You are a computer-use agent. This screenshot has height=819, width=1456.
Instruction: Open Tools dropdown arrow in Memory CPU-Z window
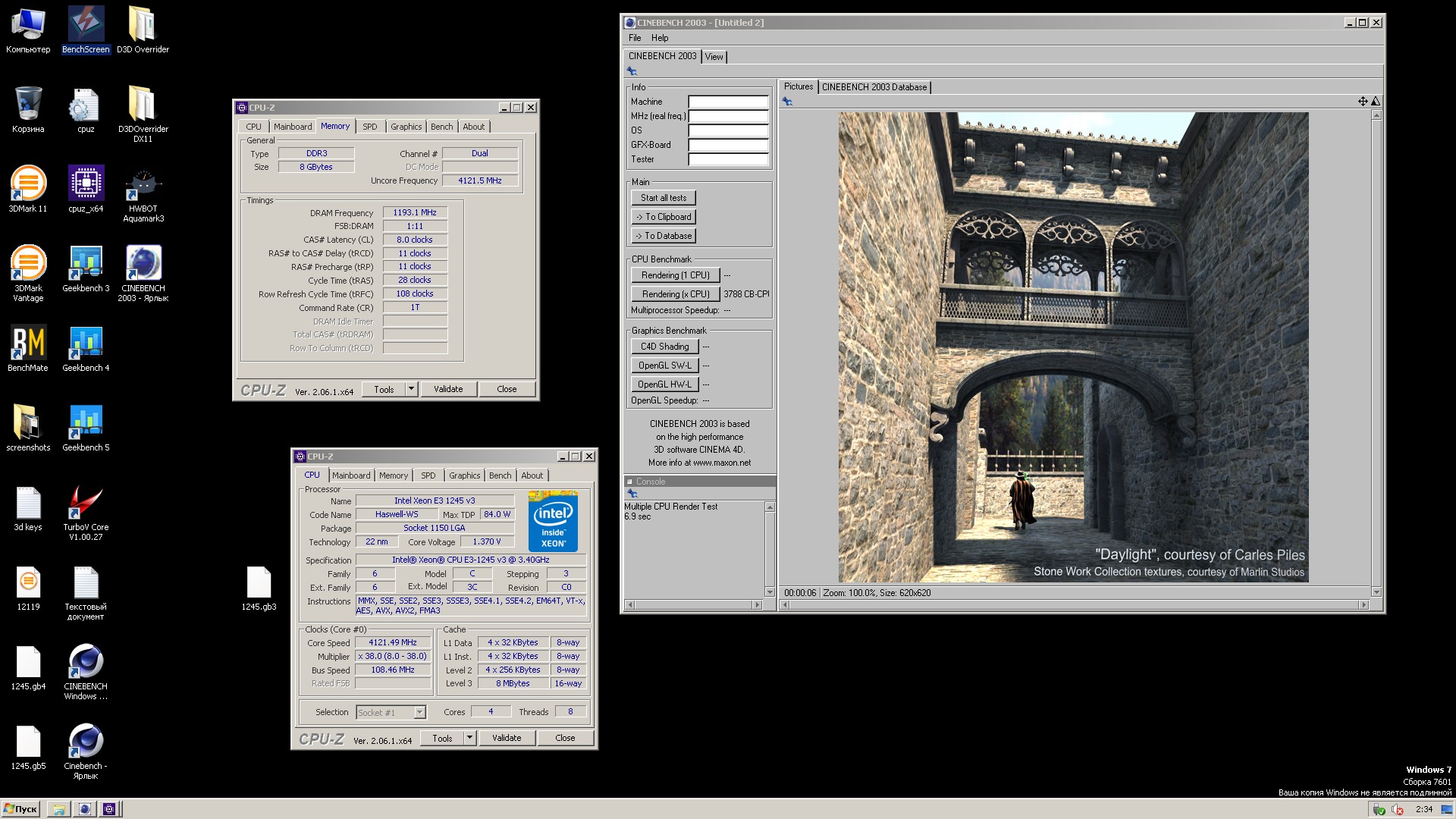411,389
